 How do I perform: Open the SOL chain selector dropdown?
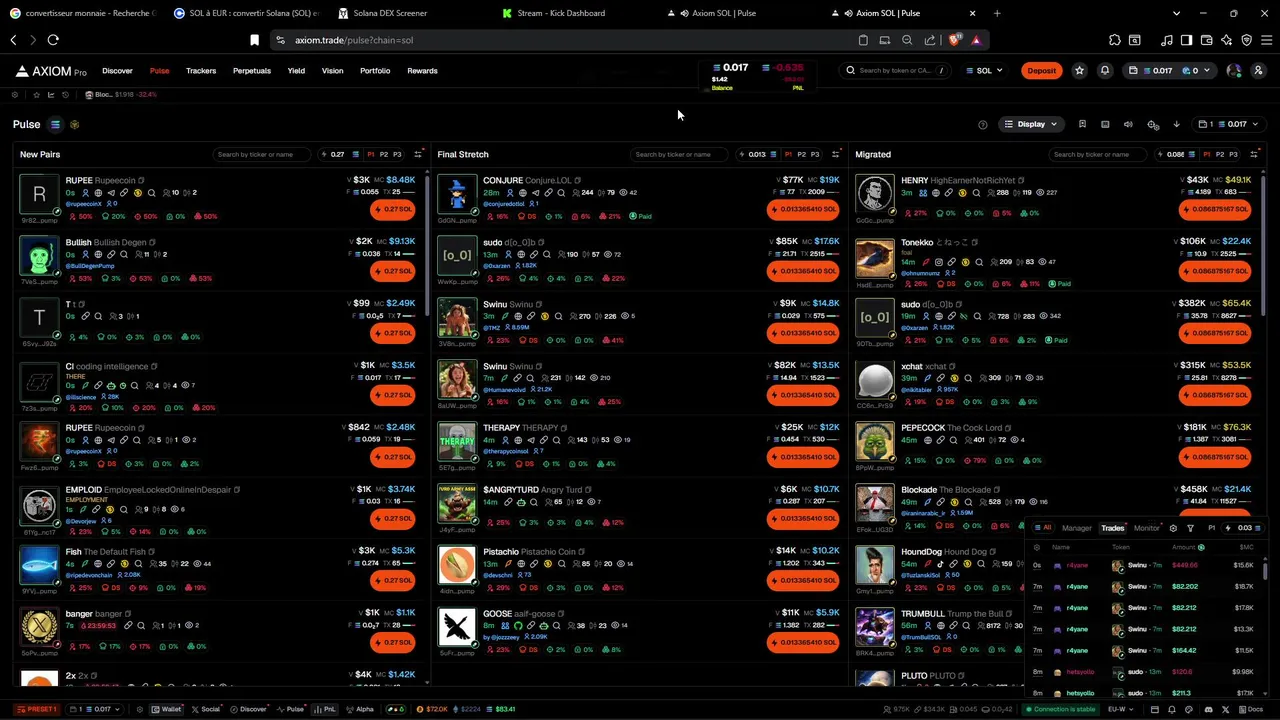point(984,71)
